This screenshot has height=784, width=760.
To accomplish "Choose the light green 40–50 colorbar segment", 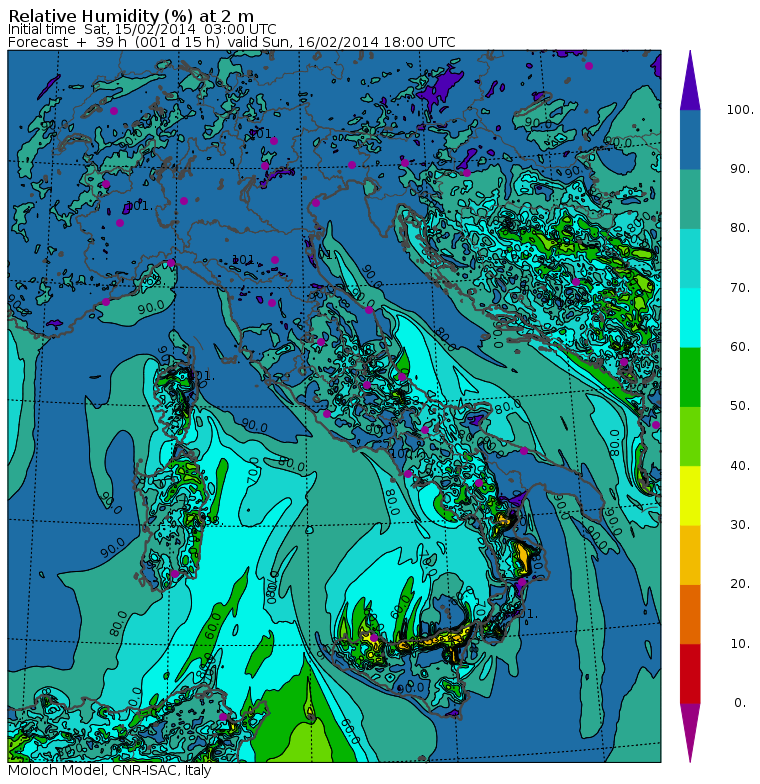I will [690, 436].
